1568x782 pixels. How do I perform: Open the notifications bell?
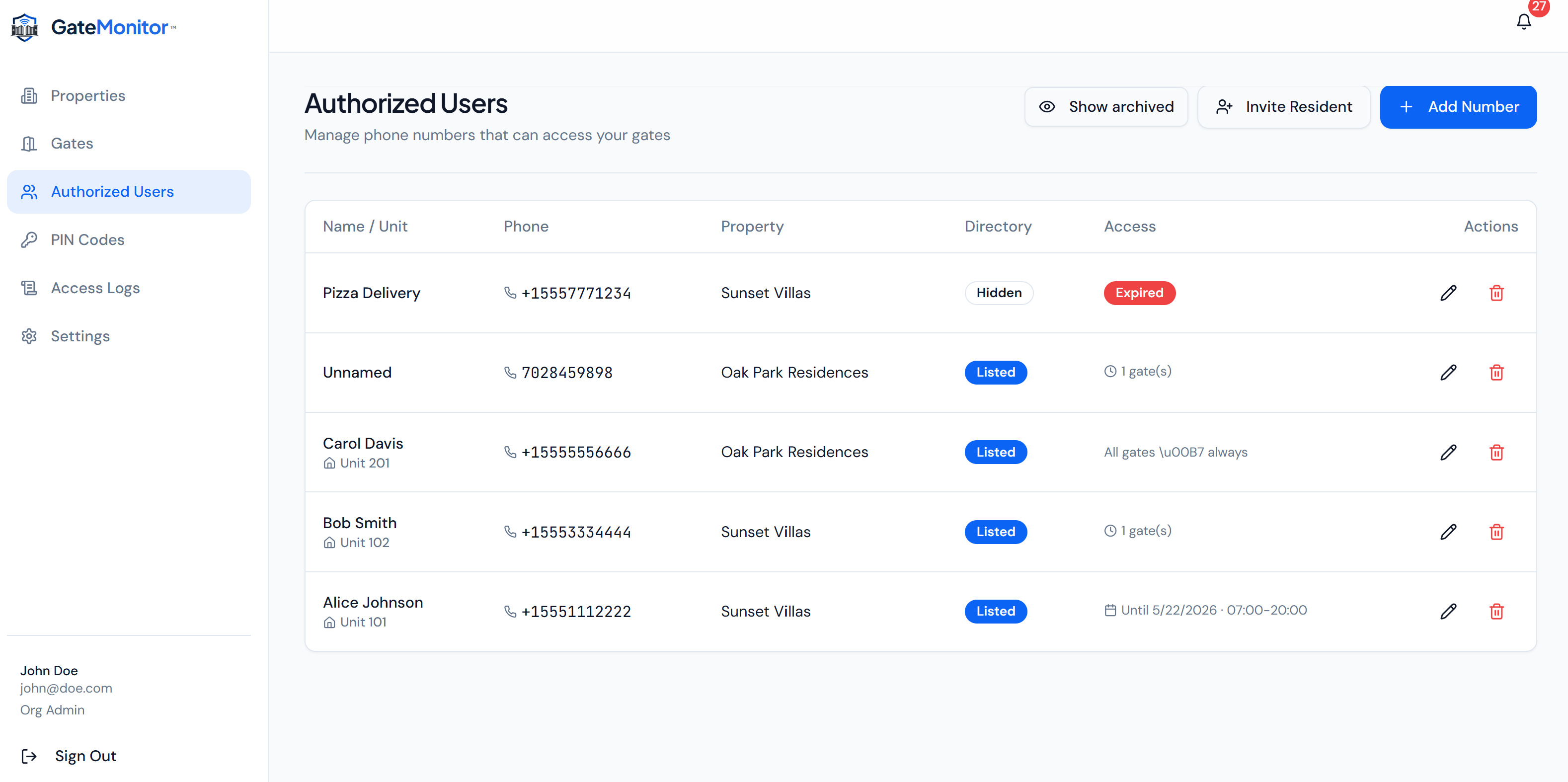(1524, 22)
